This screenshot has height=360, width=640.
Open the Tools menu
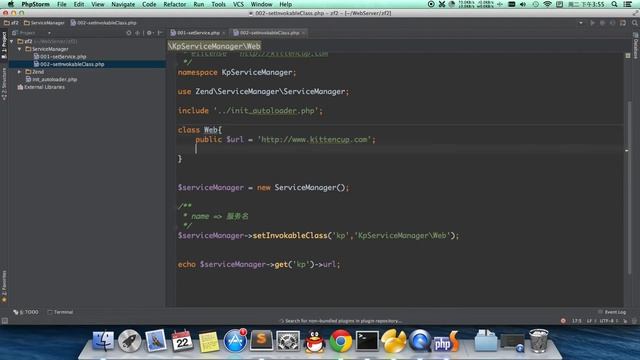[x=218, y=4]
